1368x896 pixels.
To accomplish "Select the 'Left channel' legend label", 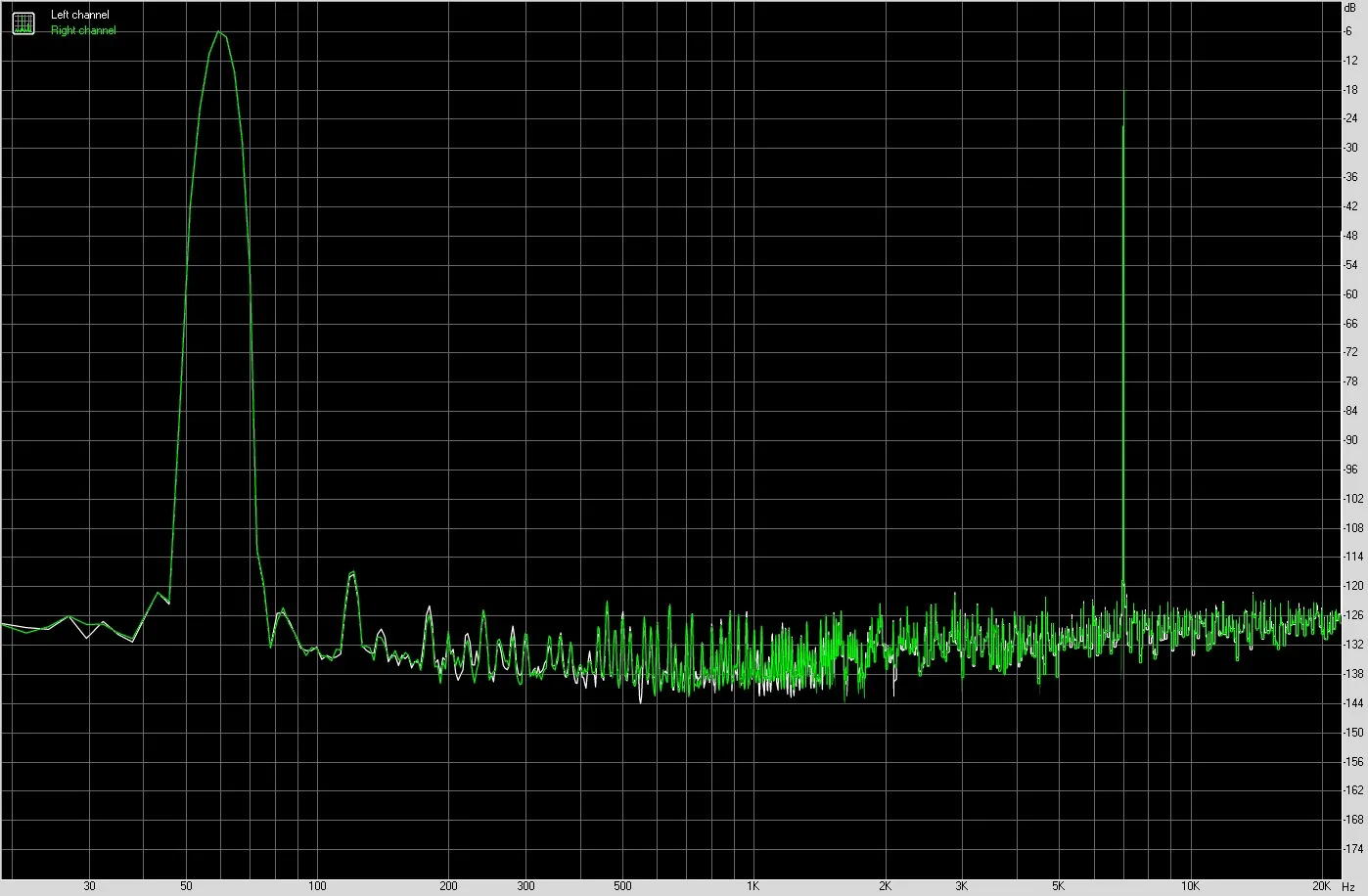I will pyautogui.click(x=80, y=15).
